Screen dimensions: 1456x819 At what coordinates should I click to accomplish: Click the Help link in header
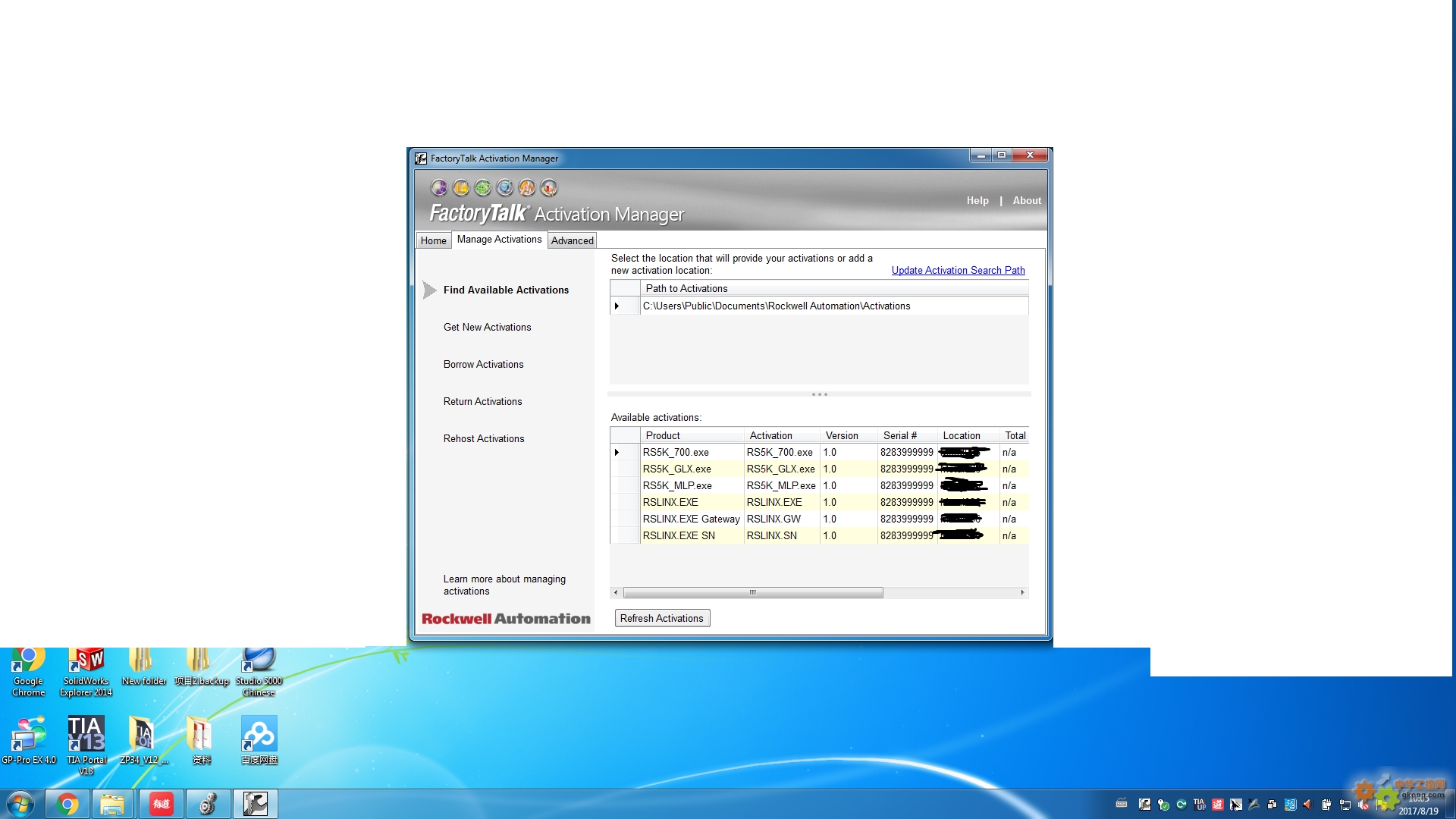coord(977,201)
